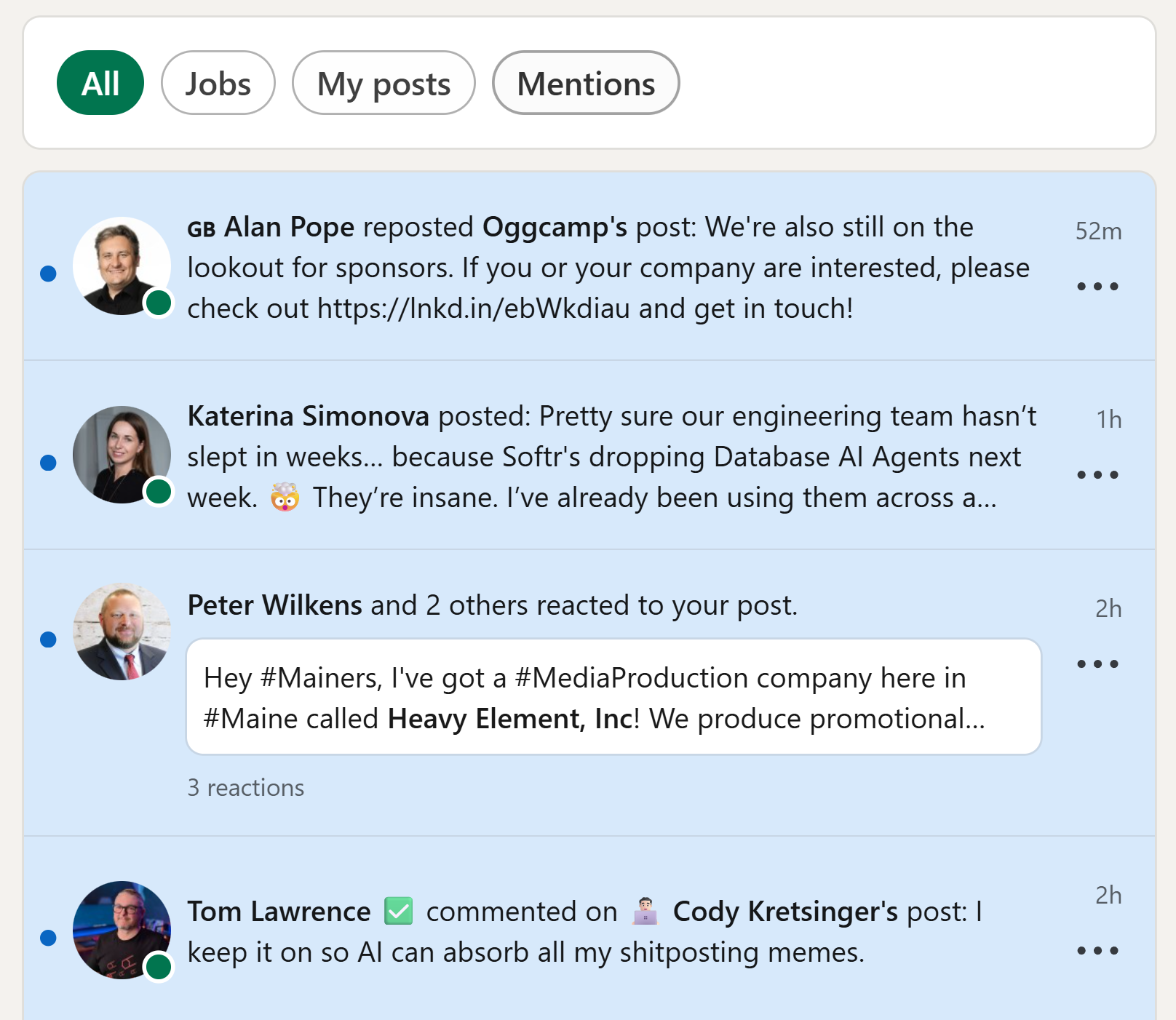Open Alan Pope's profile picture
The width and height of the screenshot is (1176, 1020).
122,266
